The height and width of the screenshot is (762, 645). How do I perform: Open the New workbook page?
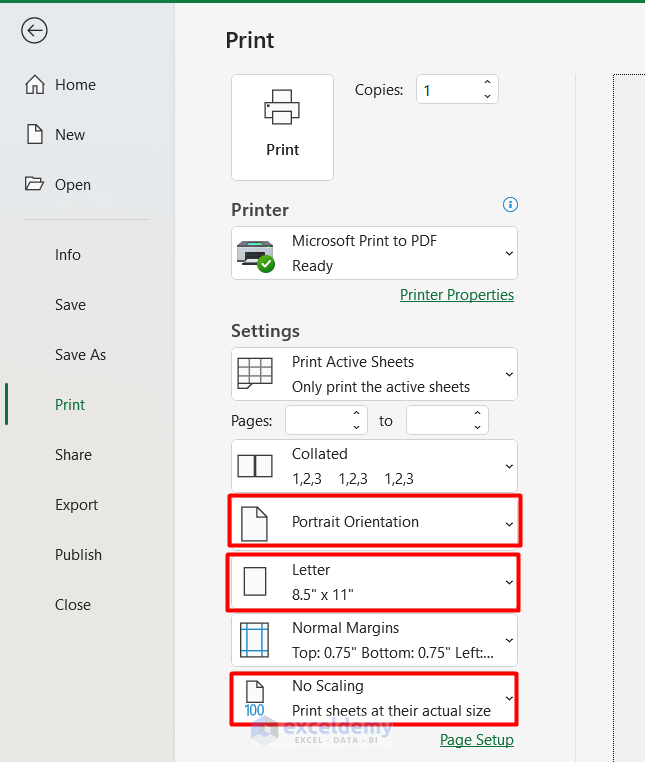pyautogui.click(x=70, y=135)
